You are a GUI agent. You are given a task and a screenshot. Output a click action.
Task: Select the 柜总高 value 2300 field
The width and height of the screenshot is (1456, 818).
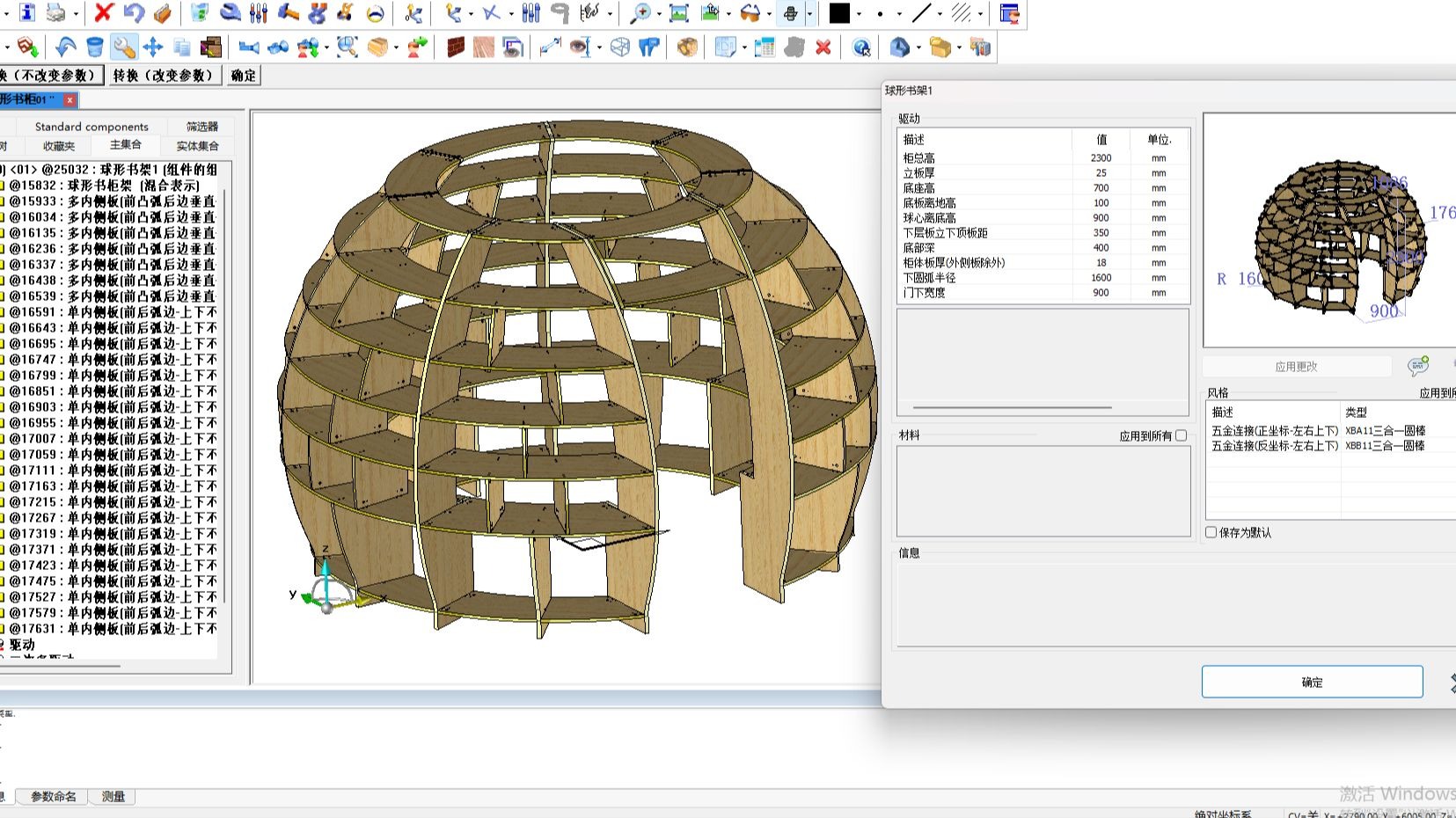pos(1101,158)
